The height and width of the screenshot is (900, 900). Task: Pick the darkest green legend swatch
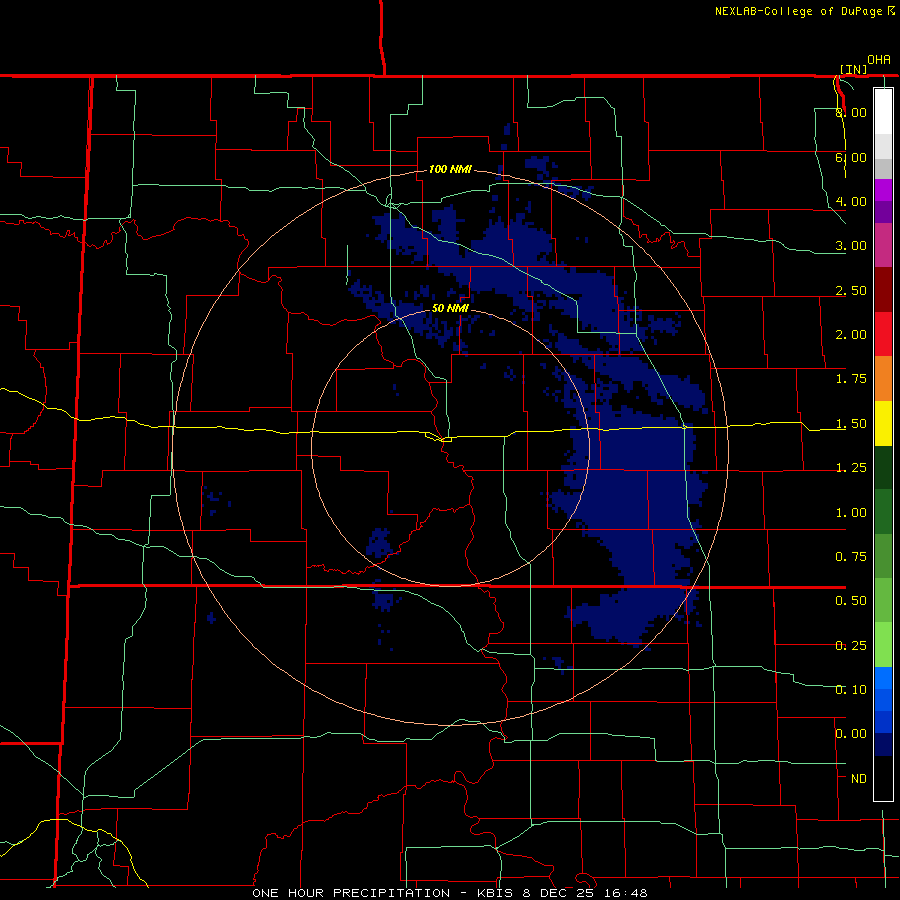[883, 467]
